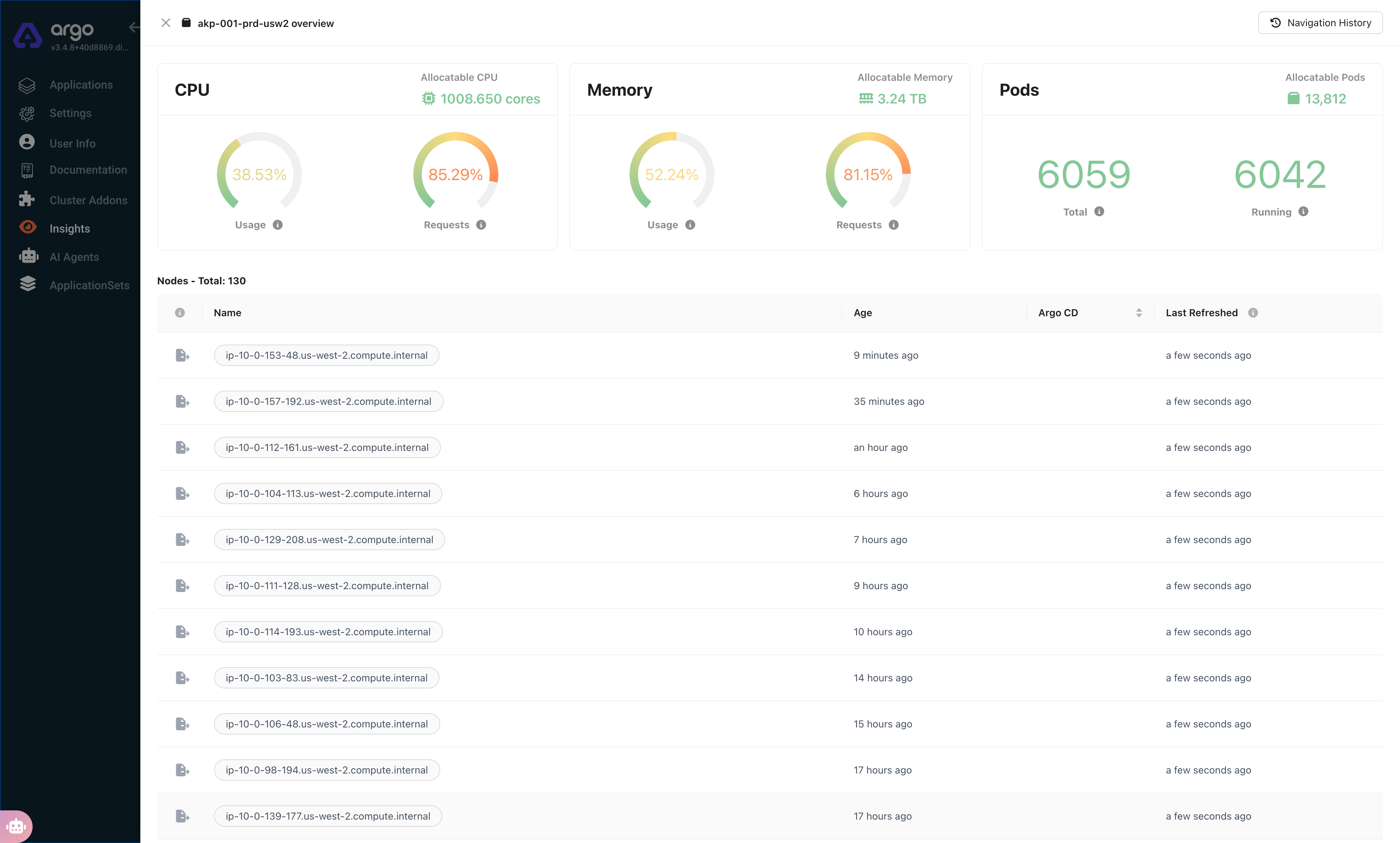The width and height of the screenshot is (1400, 843).
Task: Click the Memory Usage 52.24% gauge
Action: pyautogui.click(x=672, y=171)
